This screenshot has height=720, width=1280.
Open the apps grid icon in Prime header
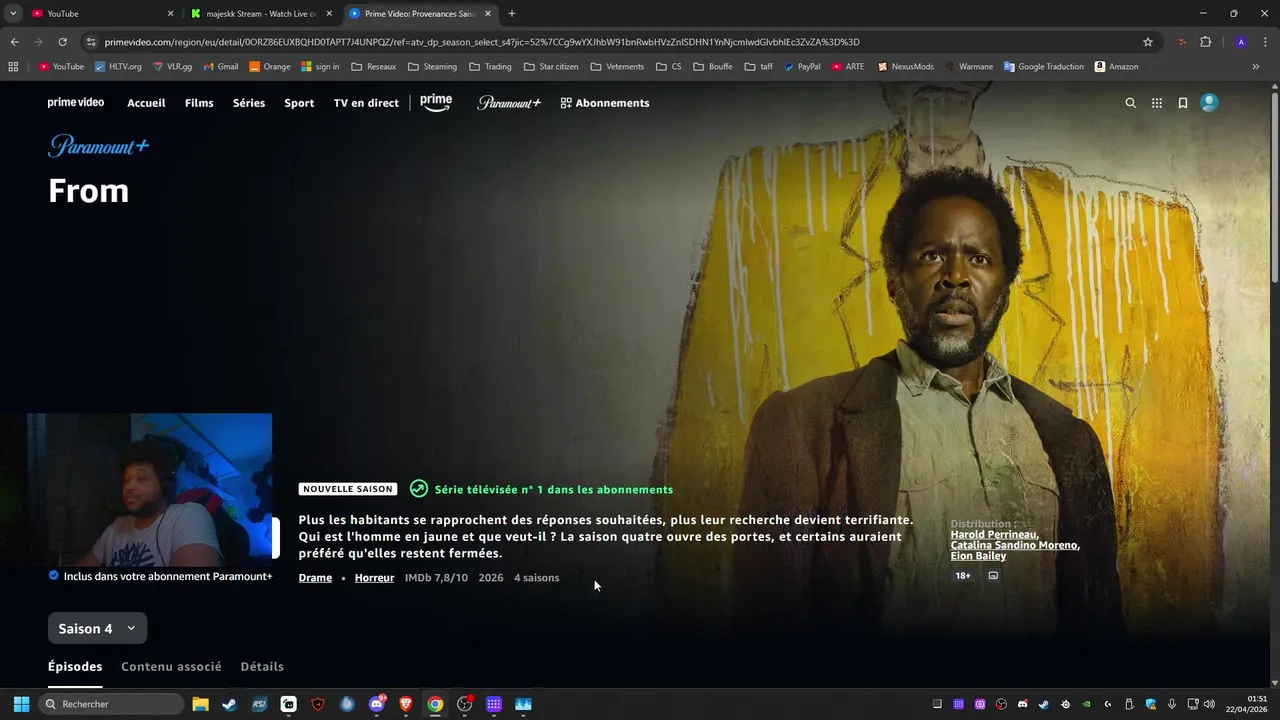pyautogui.click(x=1157, y=103)
